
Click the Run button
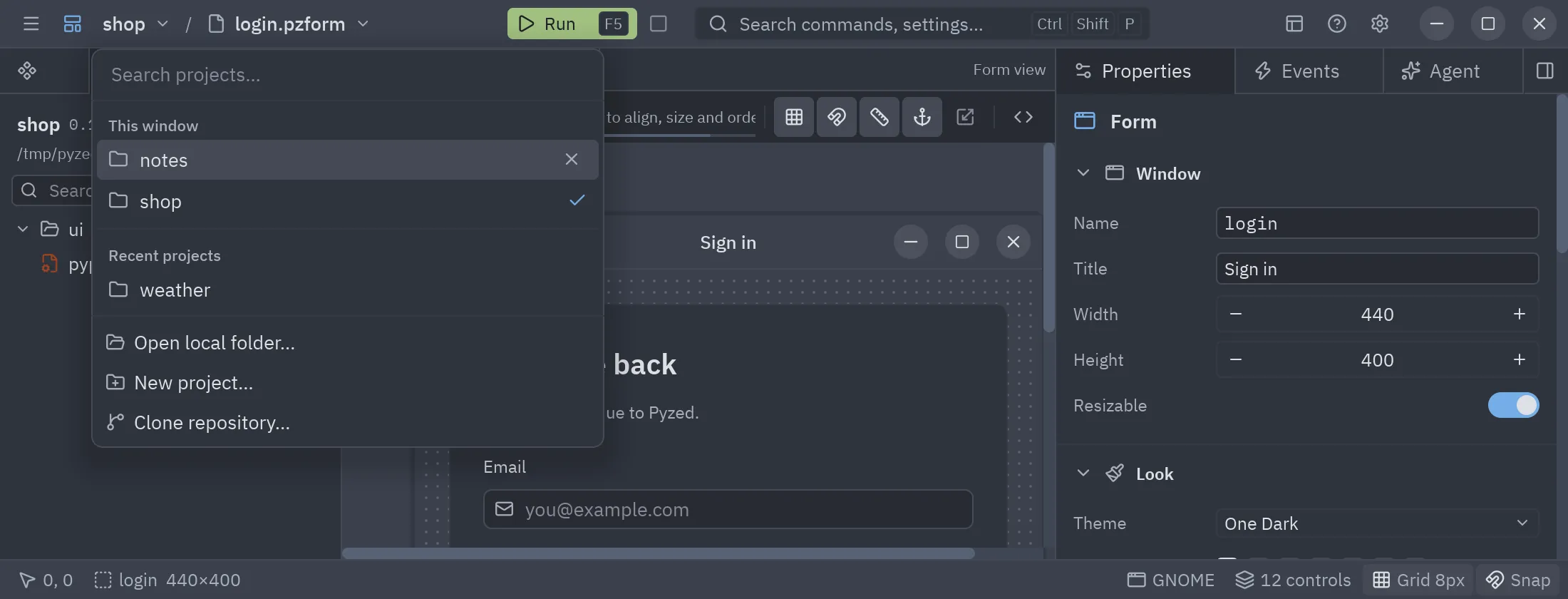tap(572, 24)
